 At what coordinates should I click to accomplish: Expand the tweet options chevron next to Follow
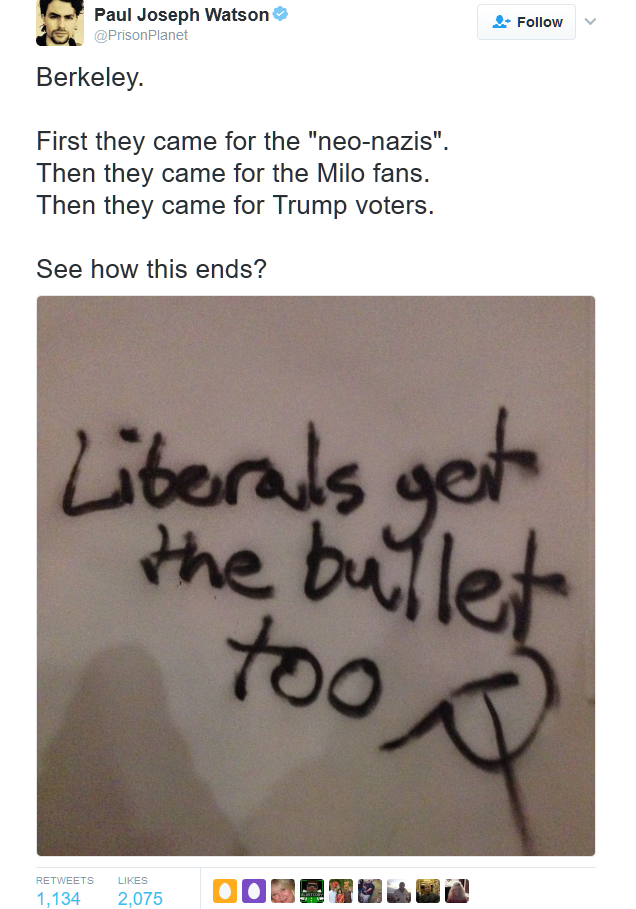pos(590,21)
